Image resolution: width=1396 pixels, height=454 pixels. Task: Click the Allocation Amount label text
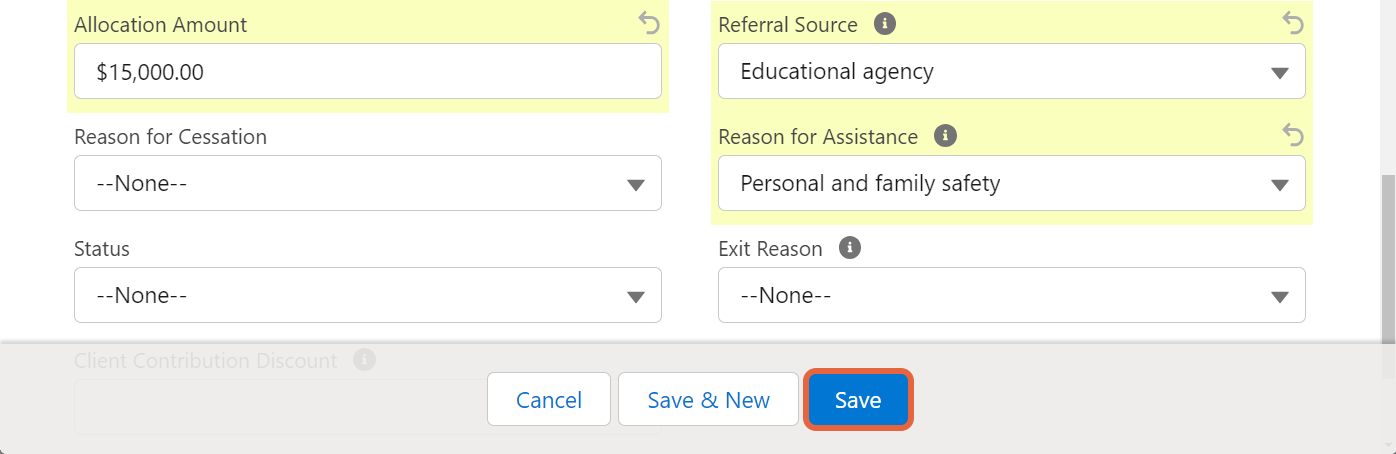click(x=160, y=25)
